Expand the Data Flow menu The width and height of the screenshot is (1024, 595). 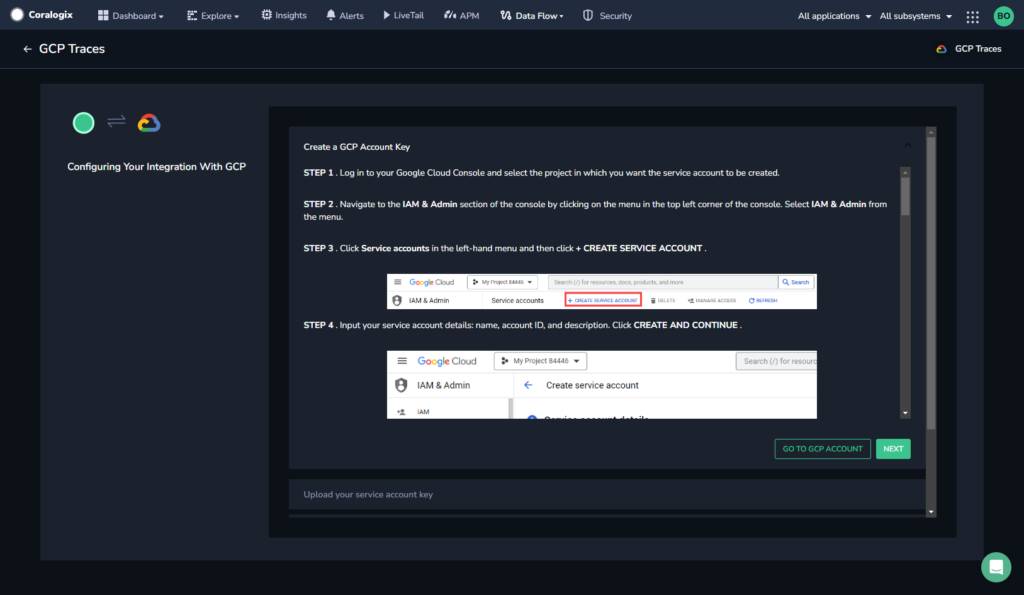click(532, 16)
